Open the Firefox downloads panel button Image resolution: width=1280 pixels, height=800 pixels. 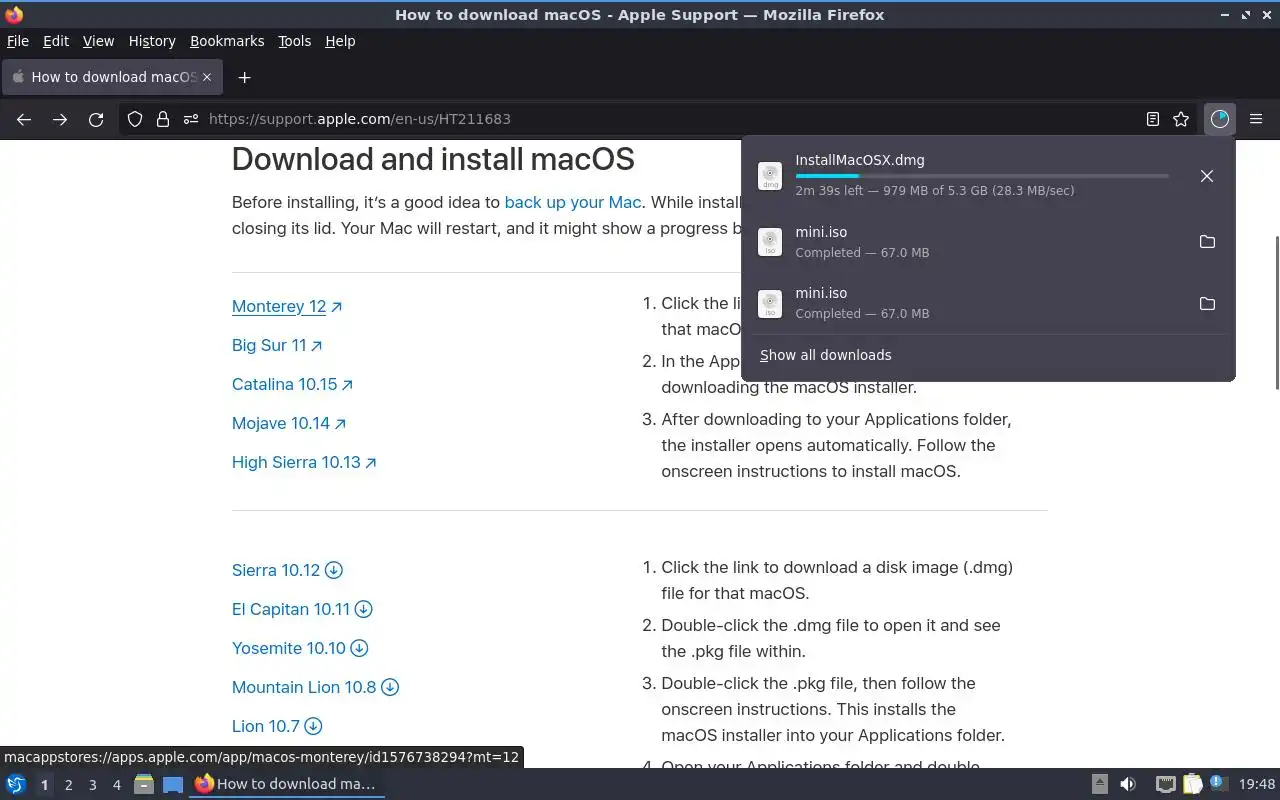[1219, 119]
